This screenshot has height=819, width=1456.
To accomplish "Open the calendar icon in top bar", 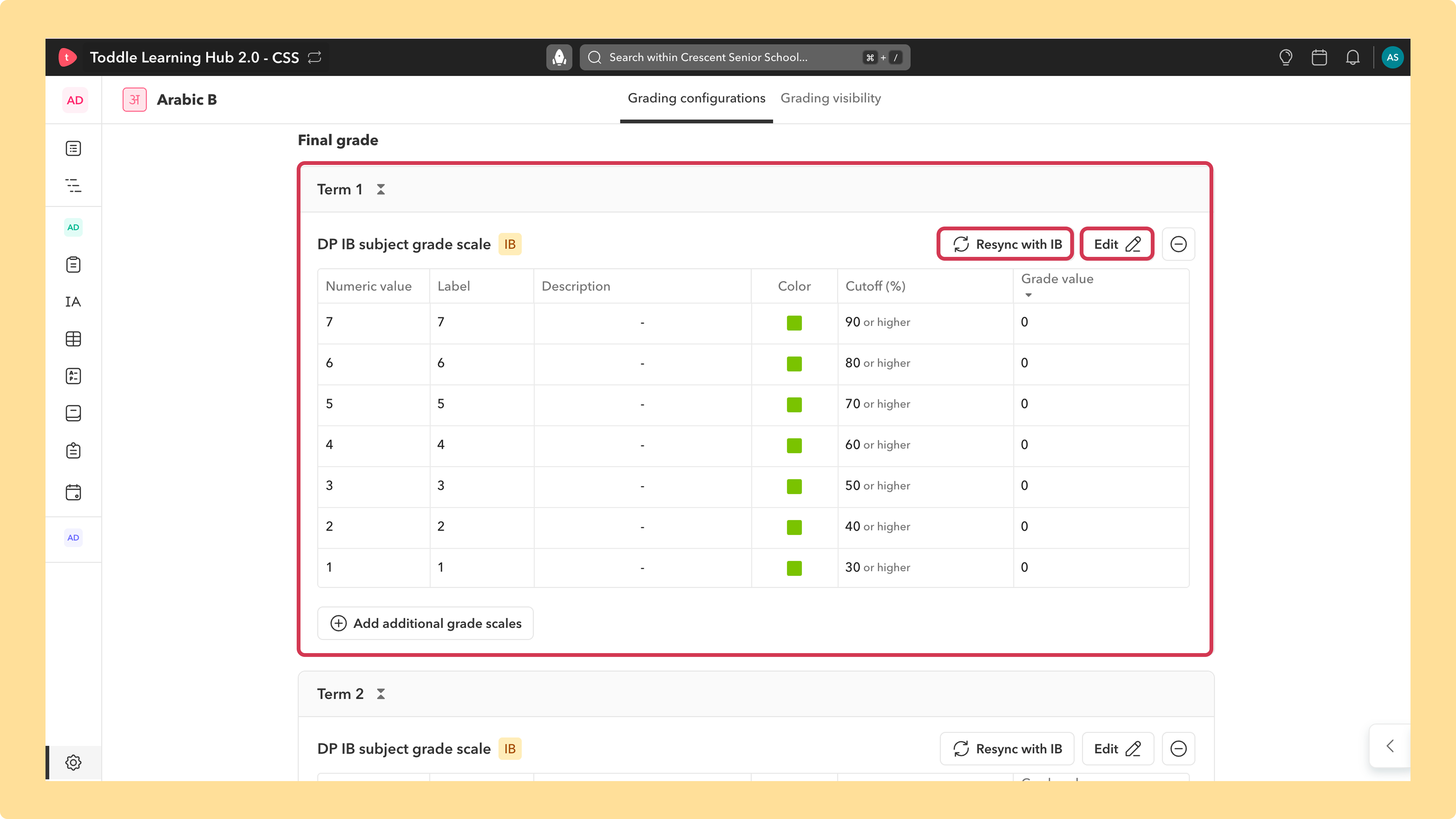I will point(1319,57).
